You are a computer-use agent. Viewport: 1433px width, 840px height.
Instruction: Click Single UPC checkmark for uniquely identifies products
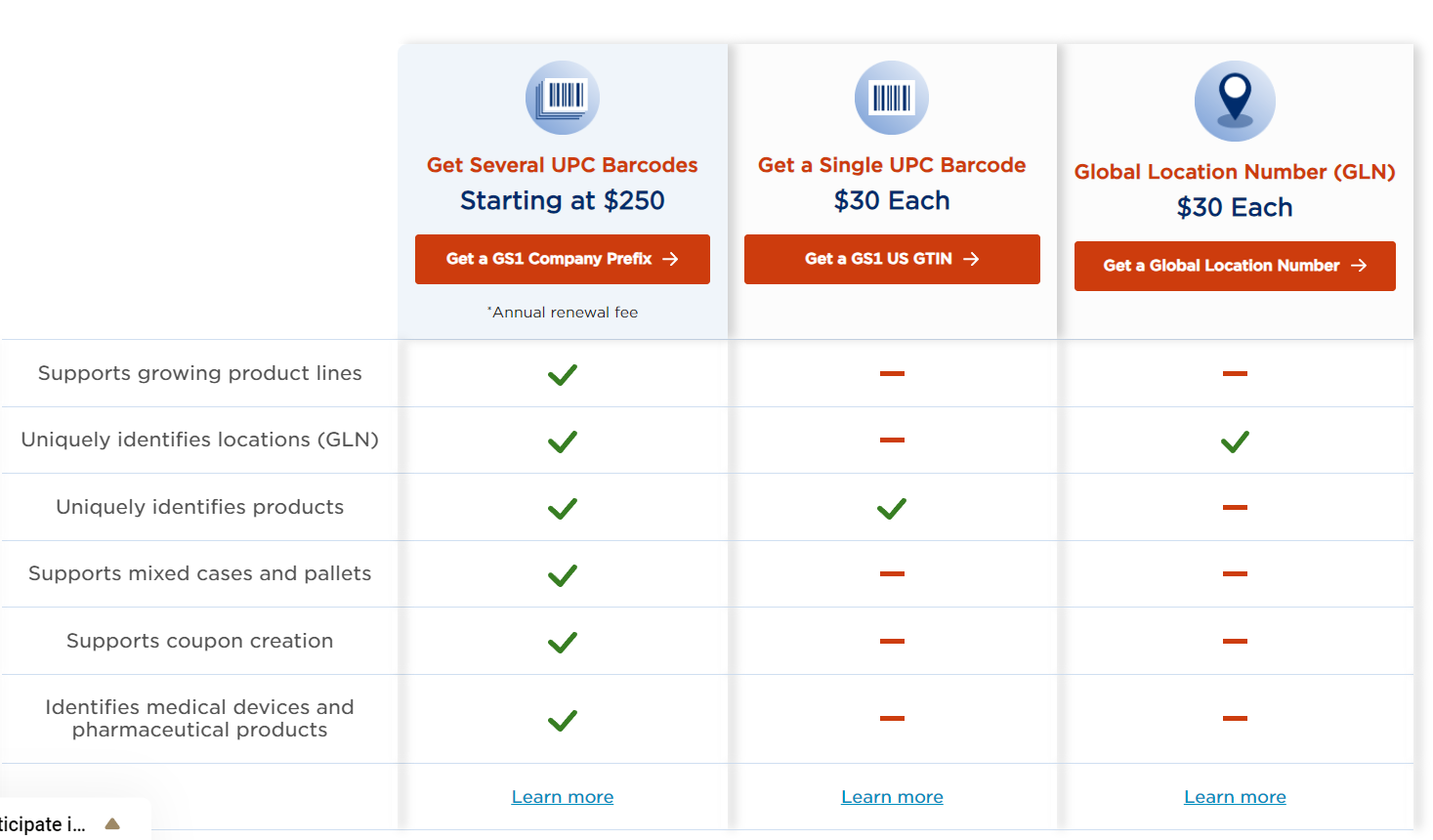coord(892,508)
